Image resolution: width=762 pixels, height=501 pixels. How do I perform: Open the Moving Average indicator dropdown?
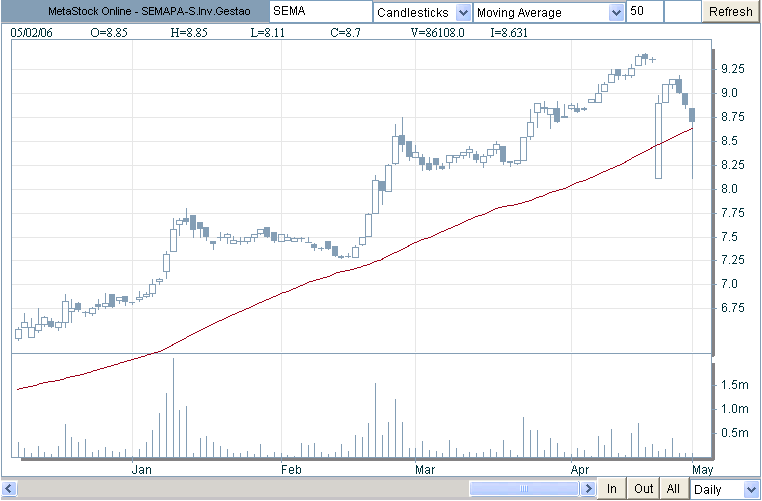pos(549,12)
